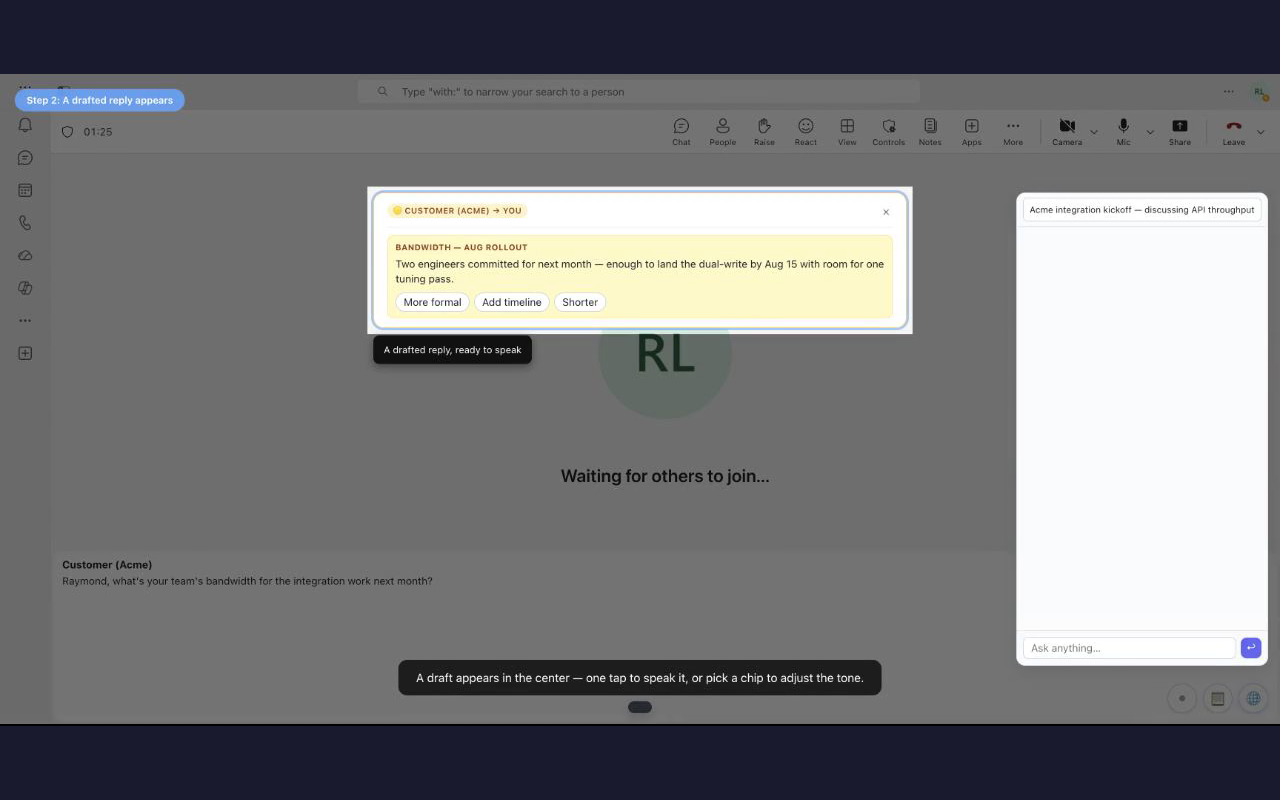The height and width of the screenshot is (800, 1280).
Task: Expand the Mic options arrow
Action: 1150,131
